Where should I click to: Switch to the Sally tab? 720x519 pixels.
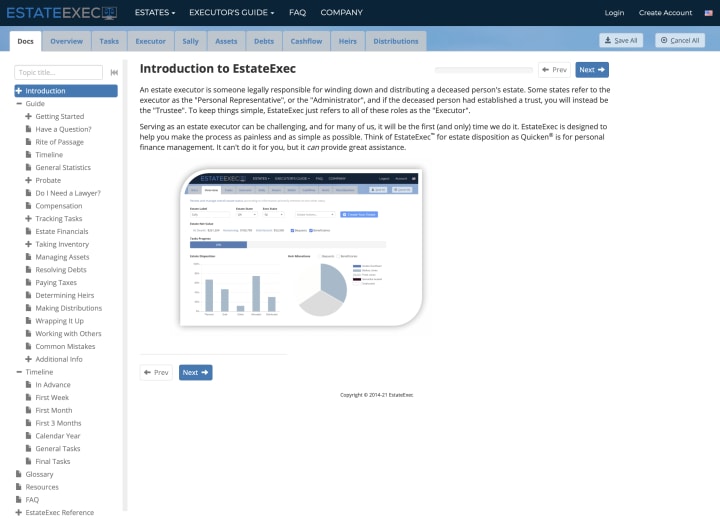pyautogui.click(x=190, y=41)
